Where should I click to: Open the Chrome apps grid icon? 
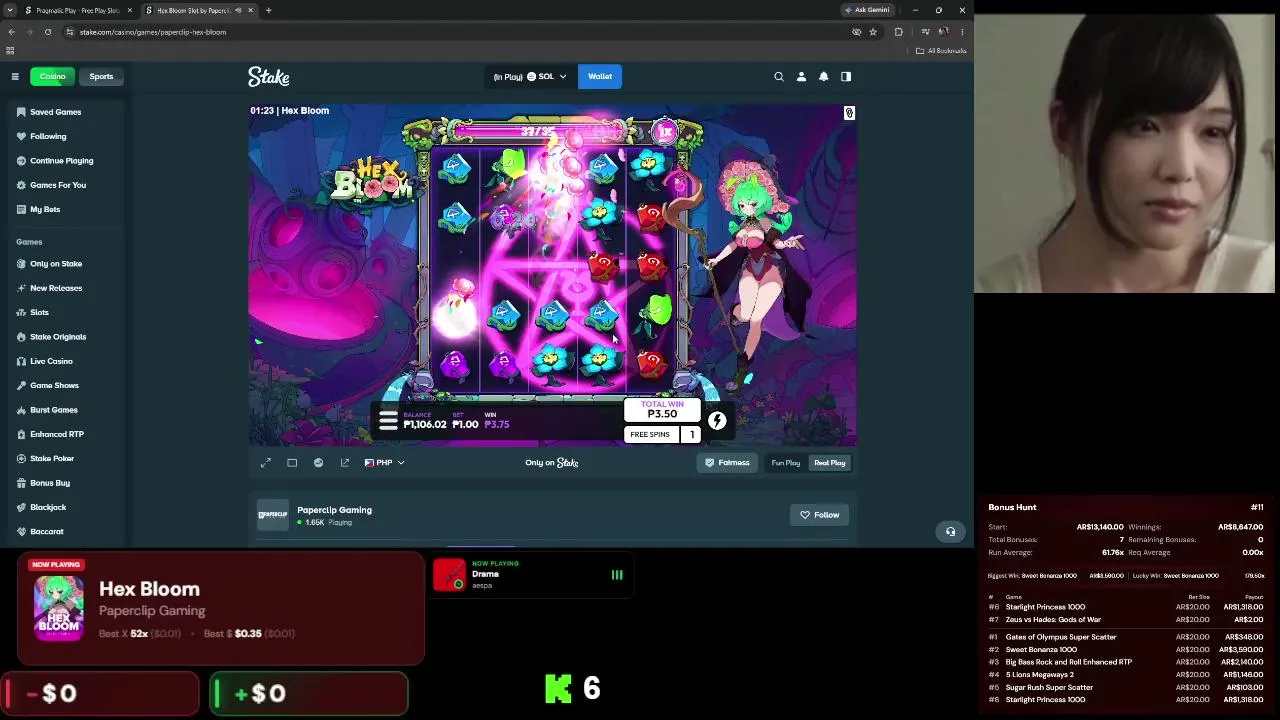click(x=10, y=51)
